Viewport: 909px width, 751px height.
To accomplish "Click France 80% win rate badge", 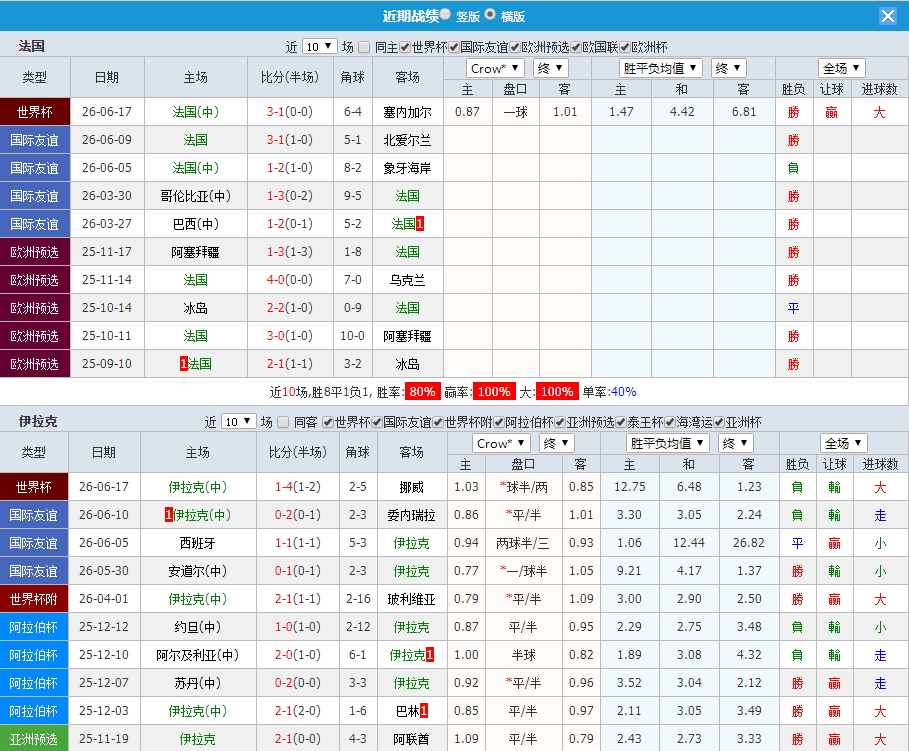I will pos(423,392).
